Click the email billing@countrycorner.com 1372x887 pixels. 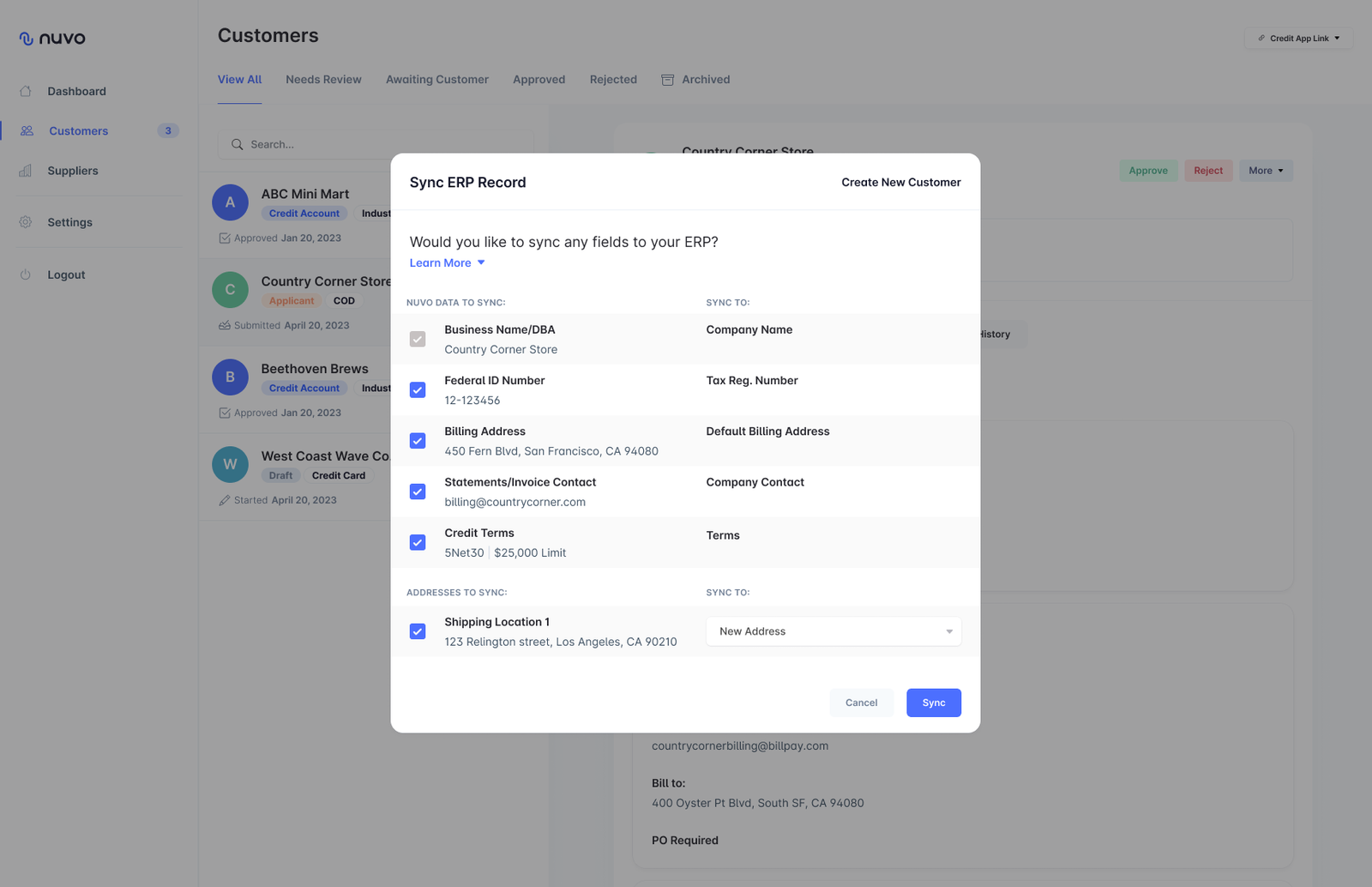pos(514,502)
